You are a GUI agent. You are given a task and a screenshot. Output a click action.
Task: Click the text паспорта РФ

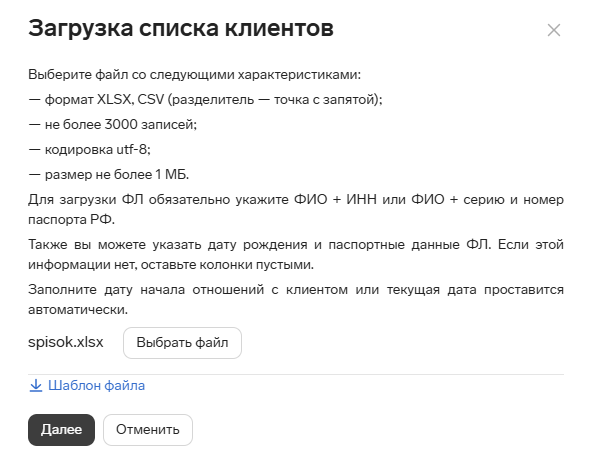71,219
